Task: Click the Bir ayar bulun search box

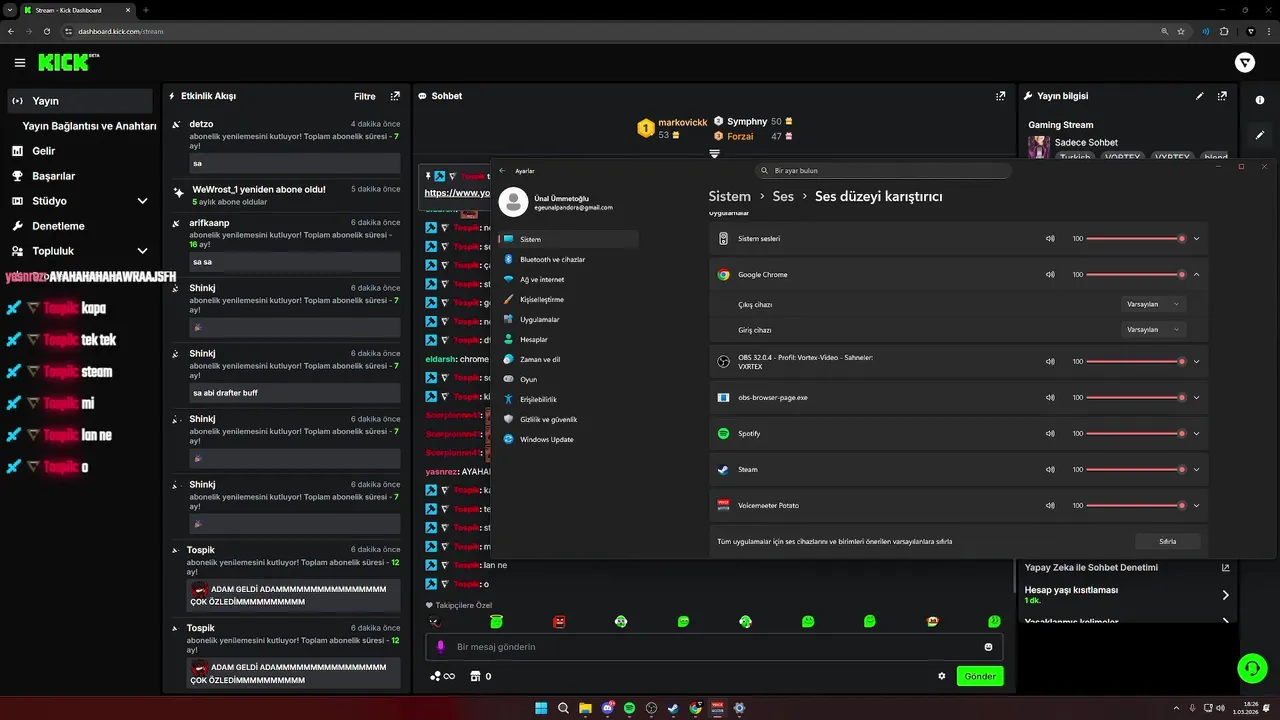Action: pyautogui.click(x=883, y=171)
